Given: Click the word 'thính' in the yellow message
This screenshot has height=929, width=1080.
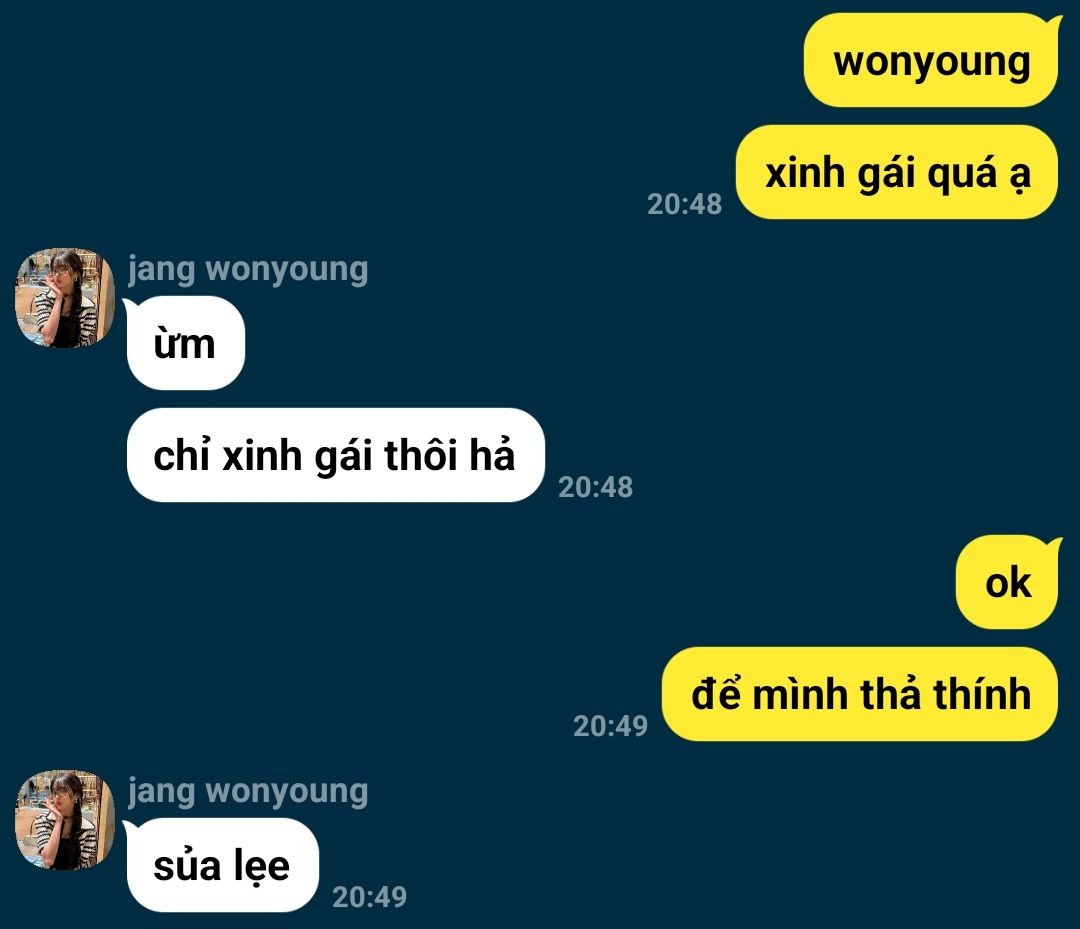Looking at the screenshot, I should point(982,693).
